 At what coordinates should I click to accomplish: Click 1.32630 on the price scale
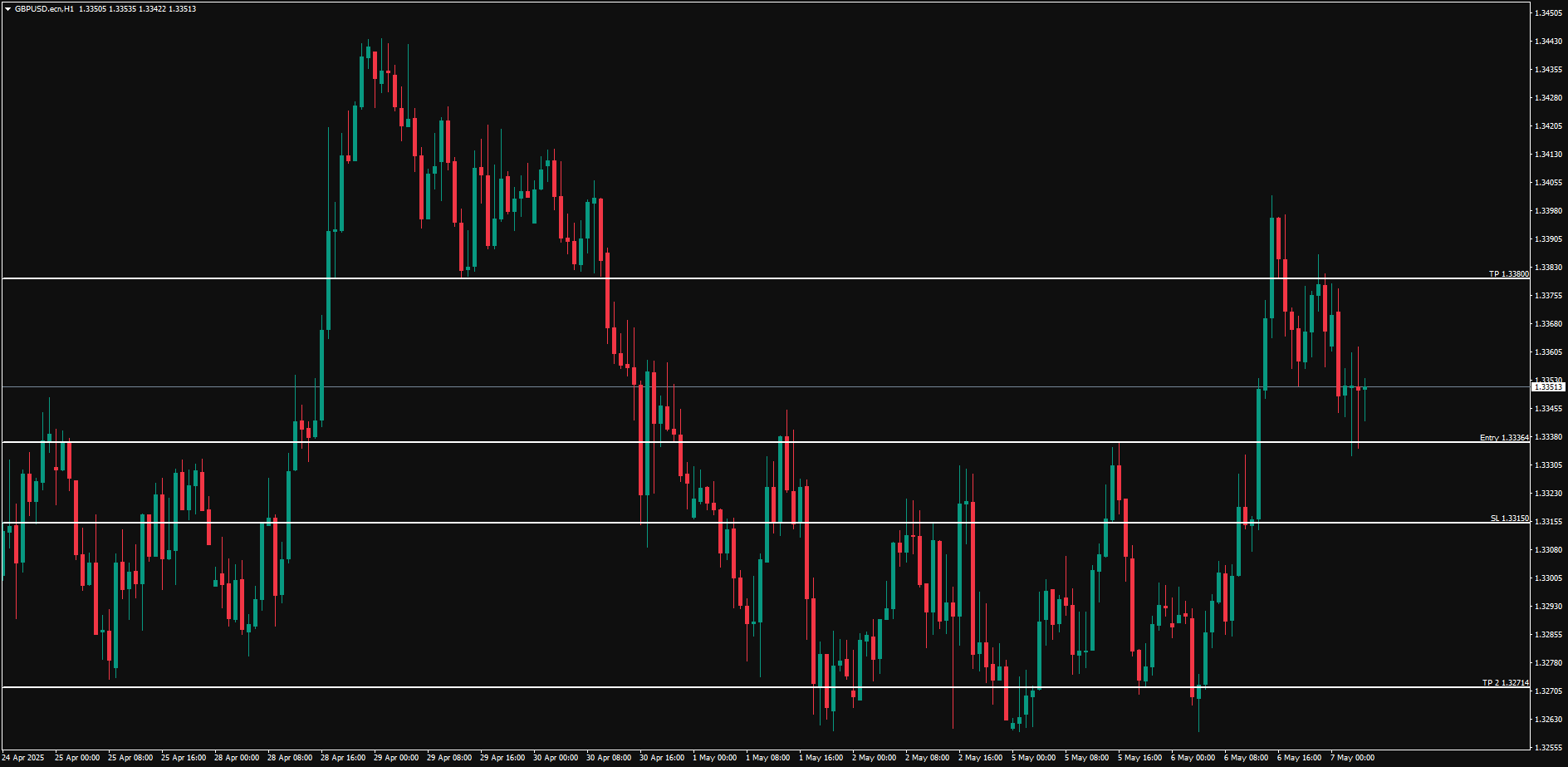tap(1548, 720)
